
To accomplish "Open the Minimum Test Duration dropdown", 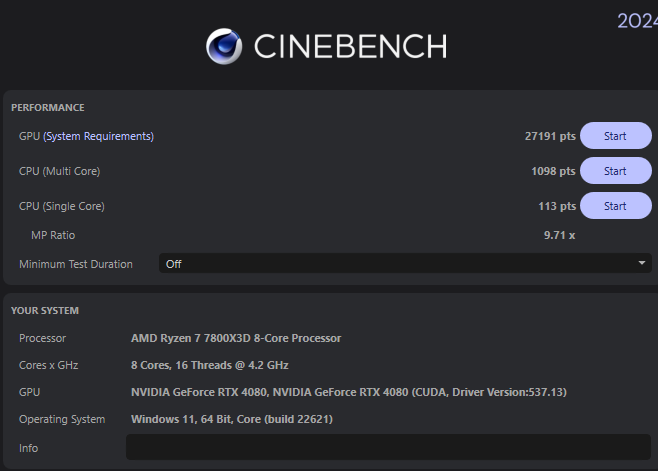I will click(x=405, y=264).
